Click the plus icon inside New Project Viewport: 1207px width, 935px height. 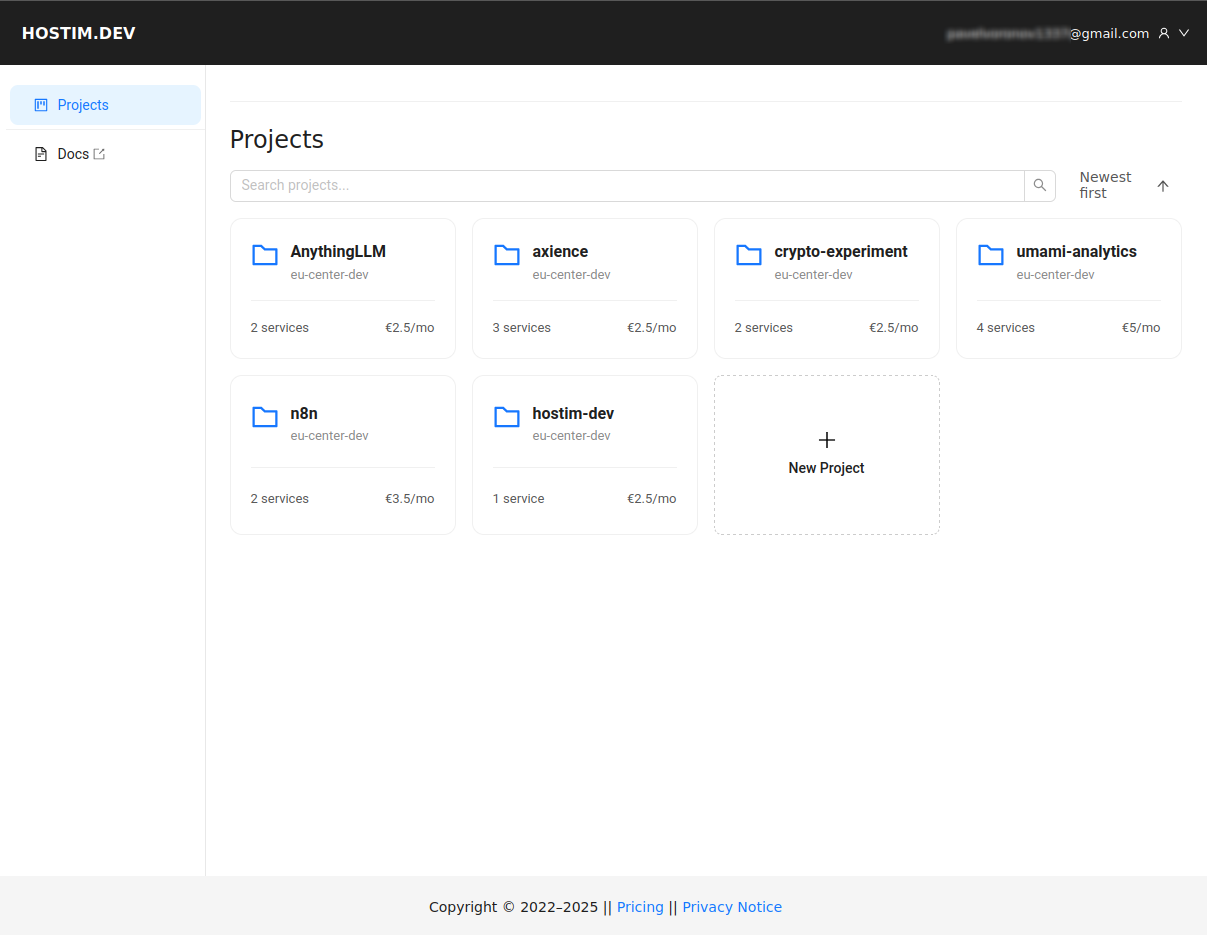[826, 439]
